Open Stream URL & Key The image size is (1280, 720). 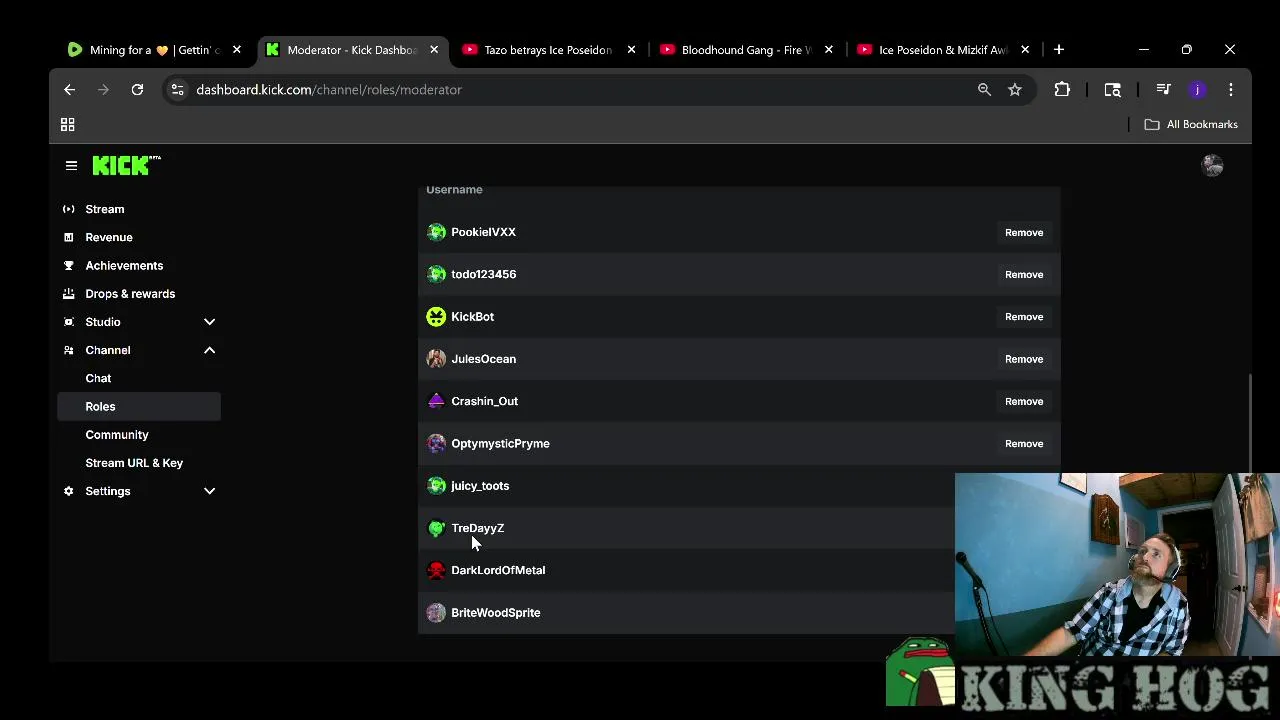(x=134, y=463)
